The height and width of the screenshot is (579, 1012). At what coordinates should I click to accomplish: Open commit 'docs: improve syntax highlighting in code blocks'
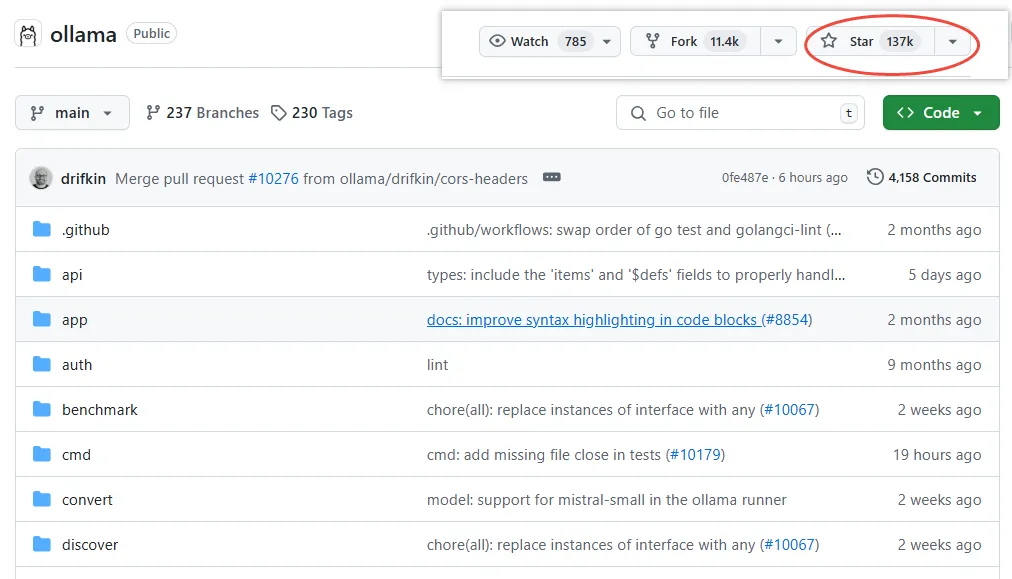coord(592,320)
